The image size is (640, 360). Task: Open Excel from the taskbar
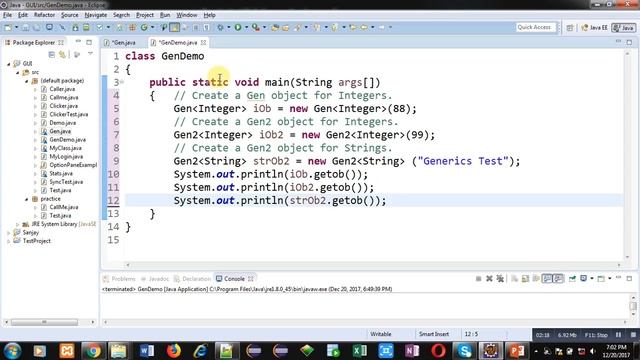click(360, 351)
